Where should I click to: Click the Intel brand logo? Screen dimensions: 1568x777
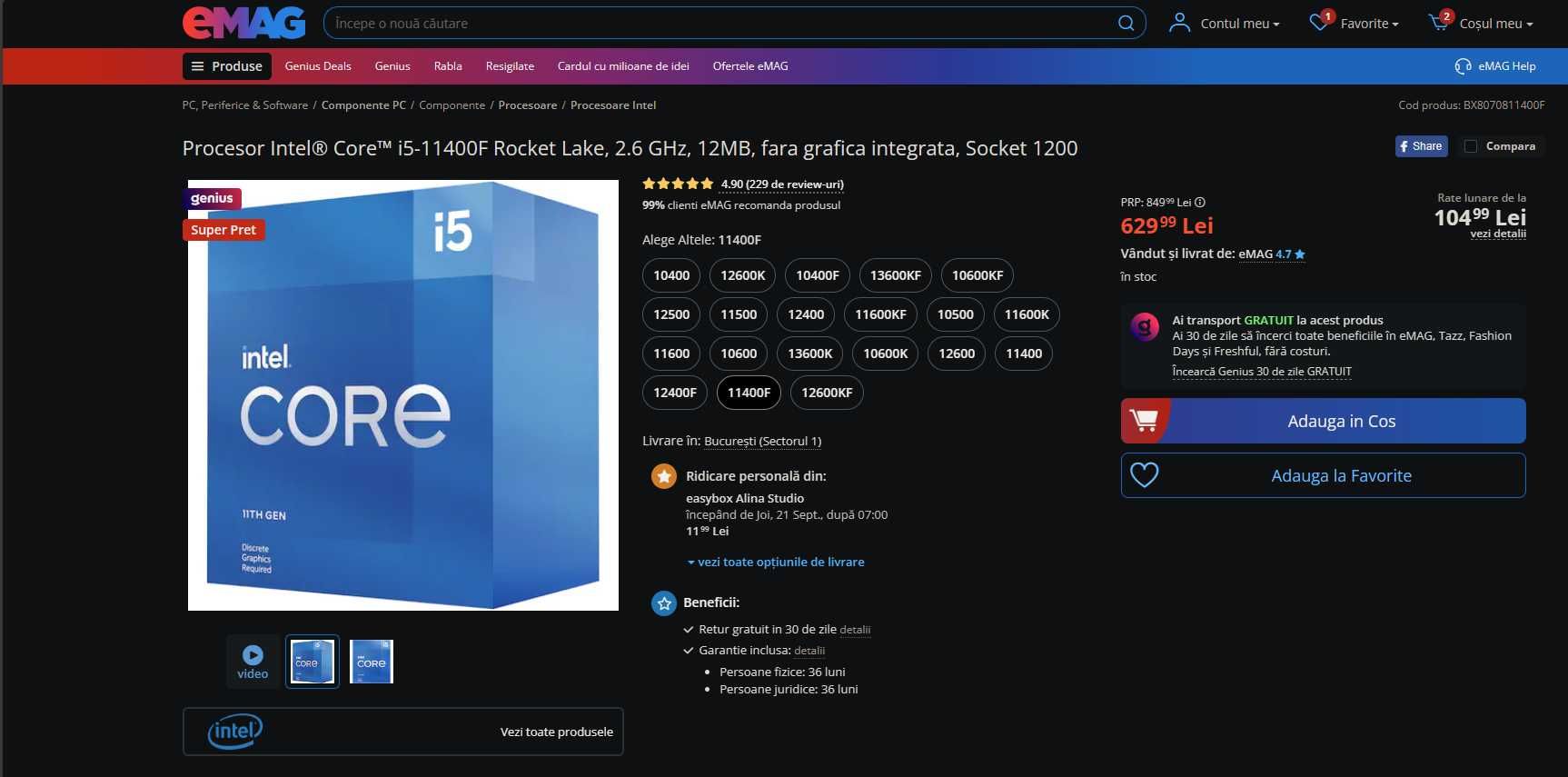pyautogui.click(x=235, y=731)
